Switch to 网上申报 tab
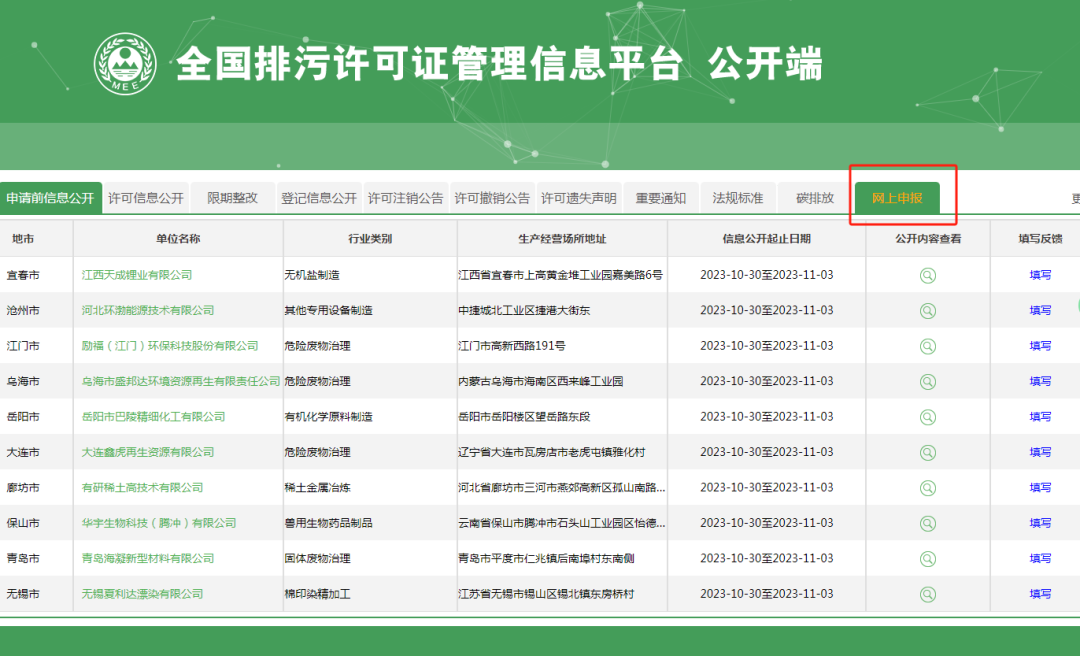The height and width of the screenshot is (656, 1080). point(897,198)
